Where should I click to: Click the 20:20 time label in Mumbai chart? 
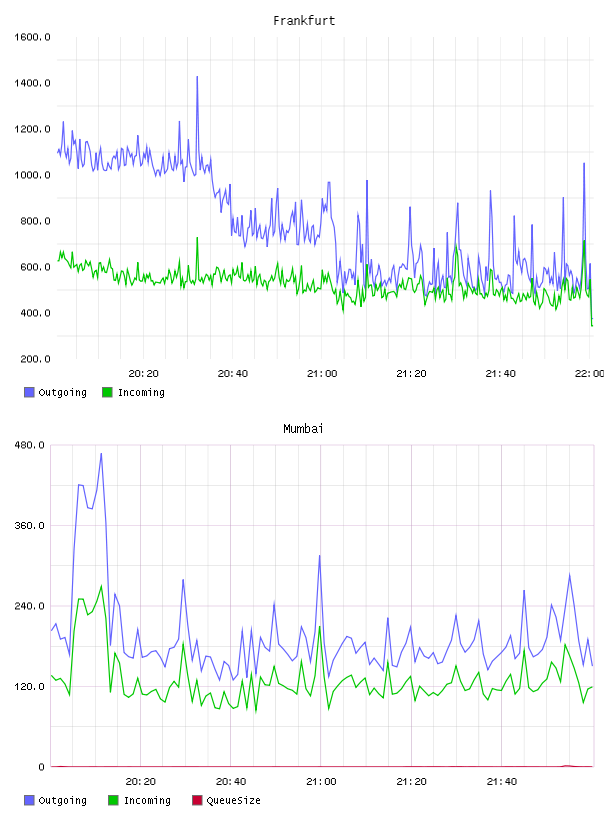(x=141, y=782)
